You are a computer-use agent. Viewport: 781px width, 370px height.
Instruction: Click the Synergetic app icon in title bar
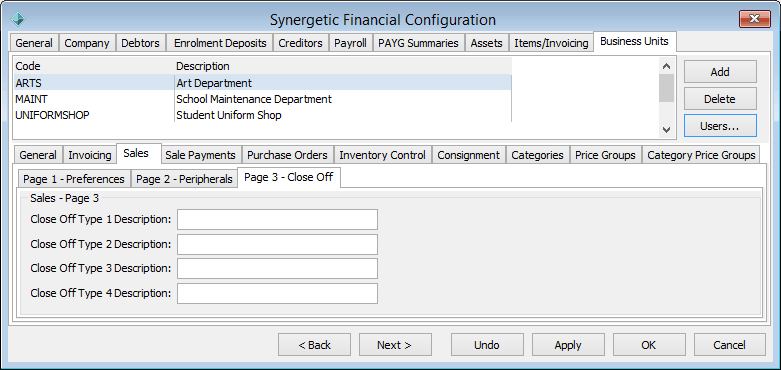18,19
